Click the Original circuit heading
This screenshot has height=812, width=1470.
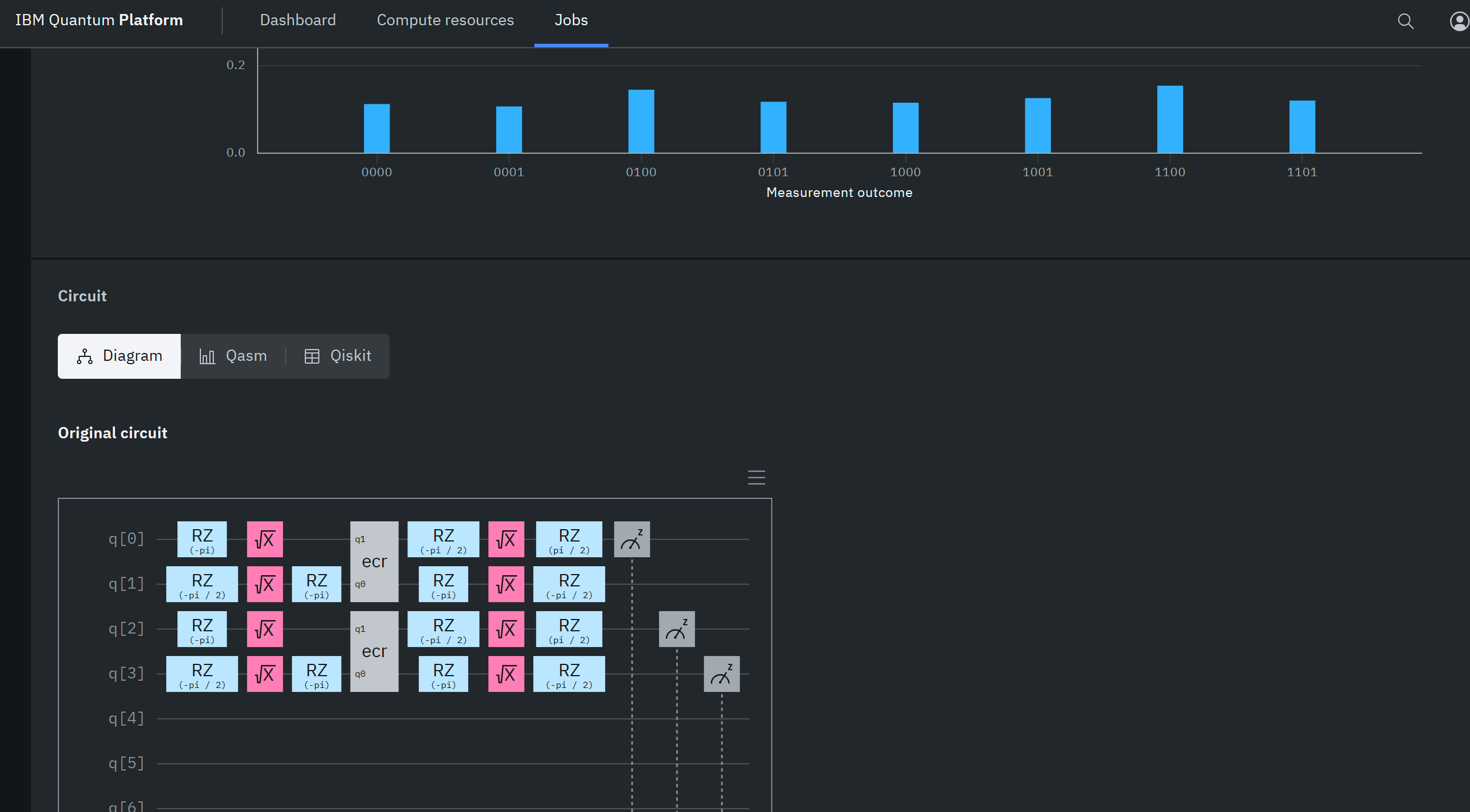pos(112,433)
